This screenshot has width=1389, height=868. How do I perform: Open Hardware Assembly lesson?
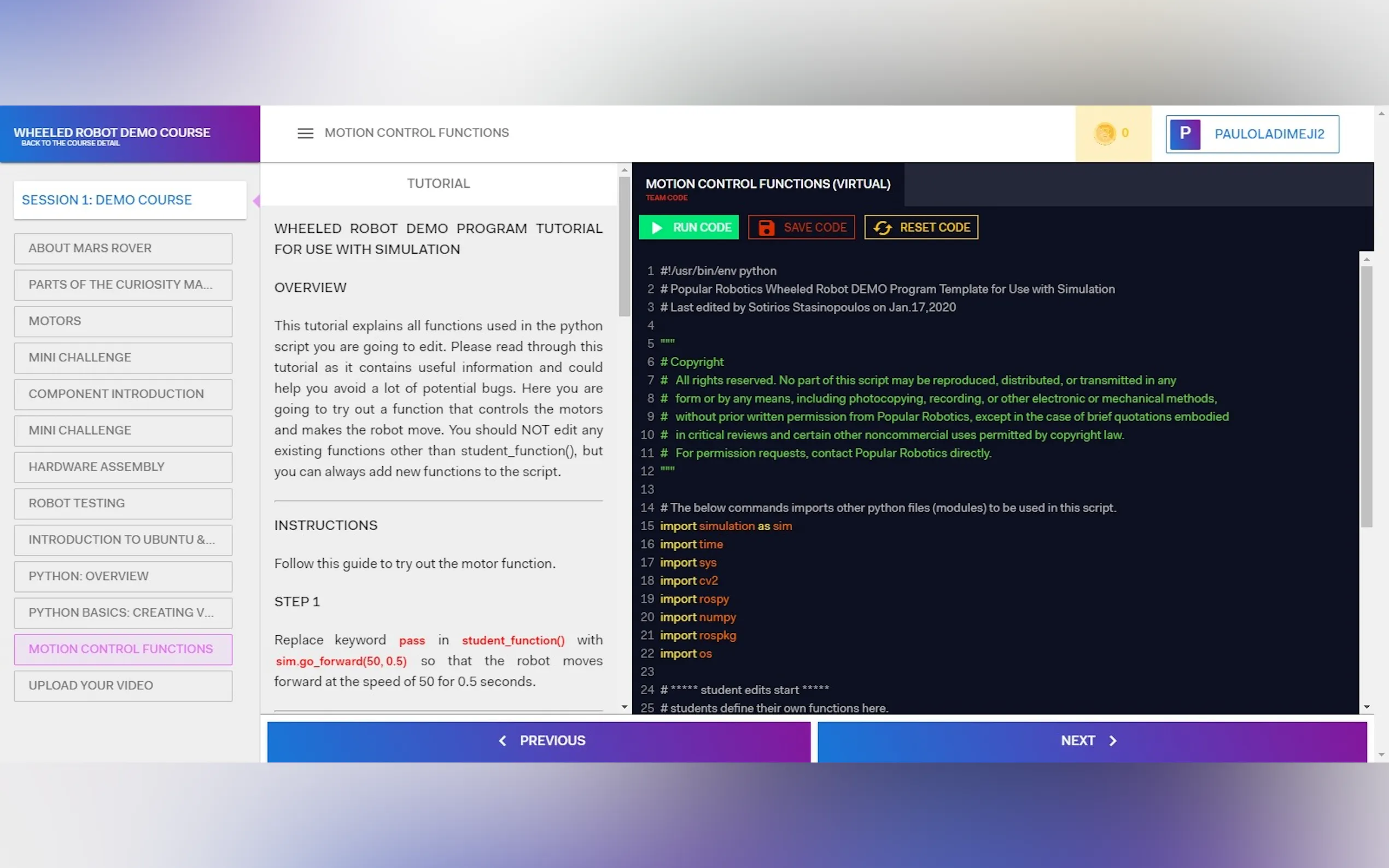pyautogui.click(x=123, y=467)
